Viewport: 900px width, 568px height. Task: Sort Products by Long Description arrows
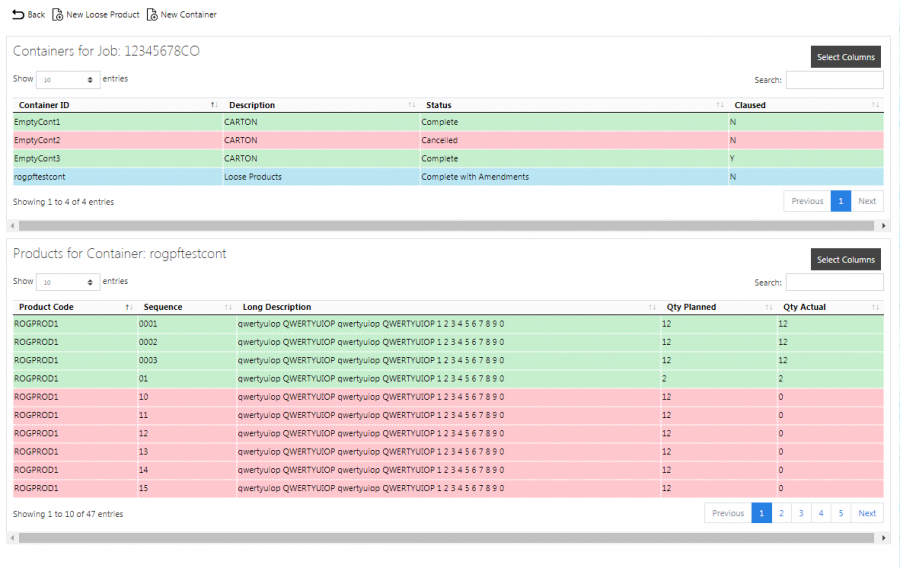point(652,307)
